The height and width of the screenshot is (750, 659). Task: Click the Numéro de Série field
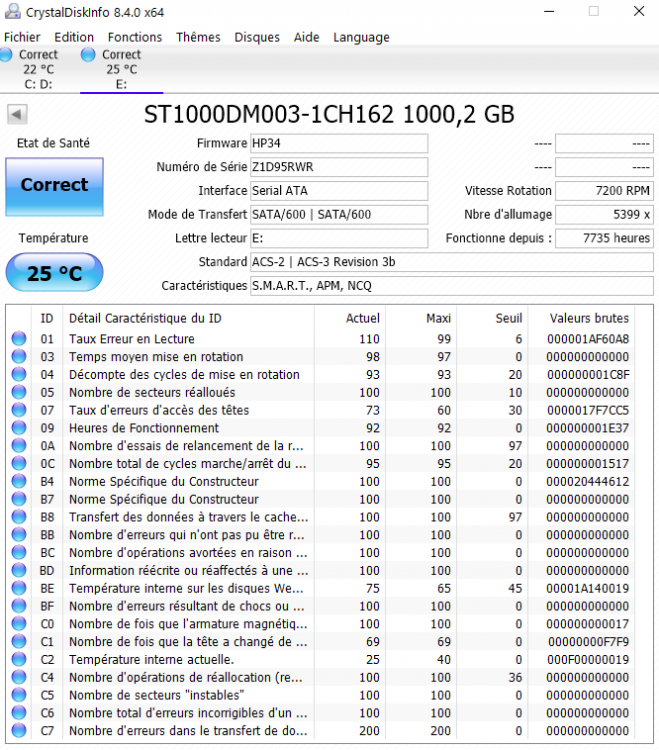coord(338,167)
